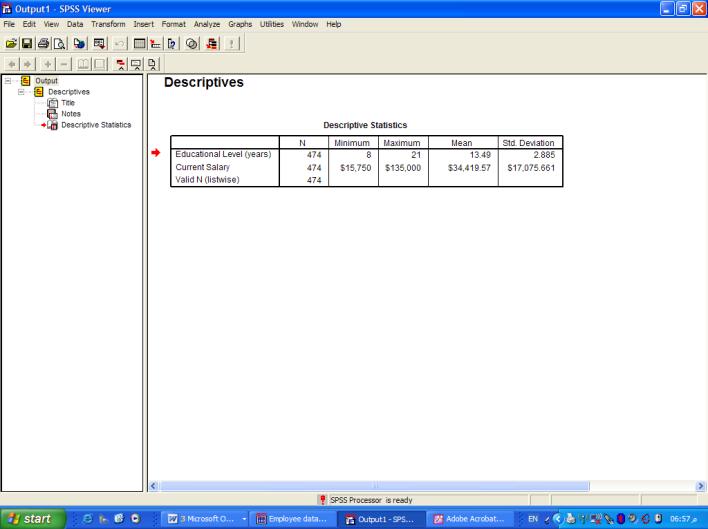Image resolution: width=708 pixels, height=529 pixels.
Task: Select Descriptives node in outline
Action: [69, 92]
